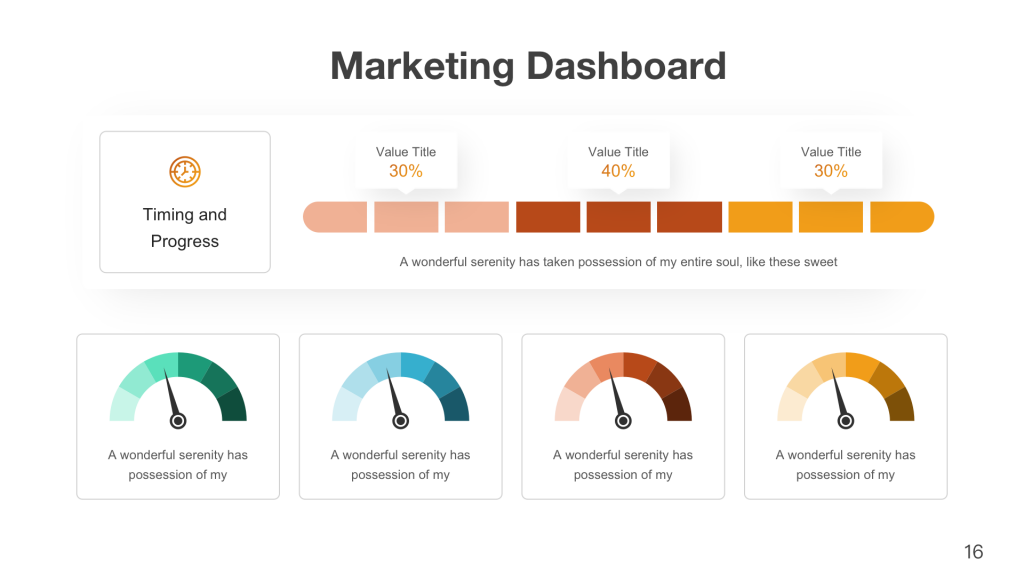Select the text under the green gauge
The image size is (1024, 576).
pos(178,464)
